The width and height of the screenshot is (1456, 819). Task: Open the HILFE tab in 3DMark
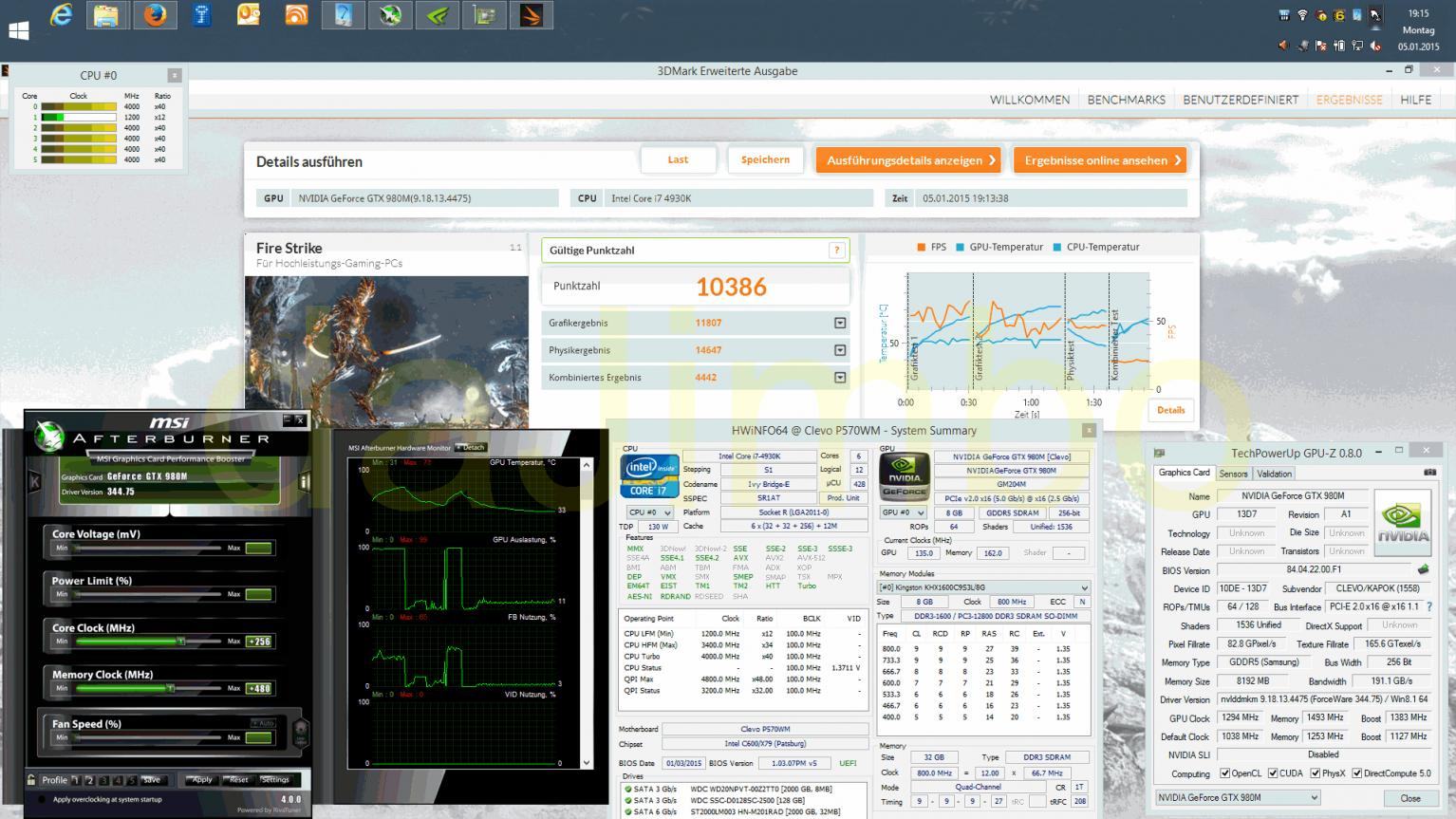[x=1415, y=100]
